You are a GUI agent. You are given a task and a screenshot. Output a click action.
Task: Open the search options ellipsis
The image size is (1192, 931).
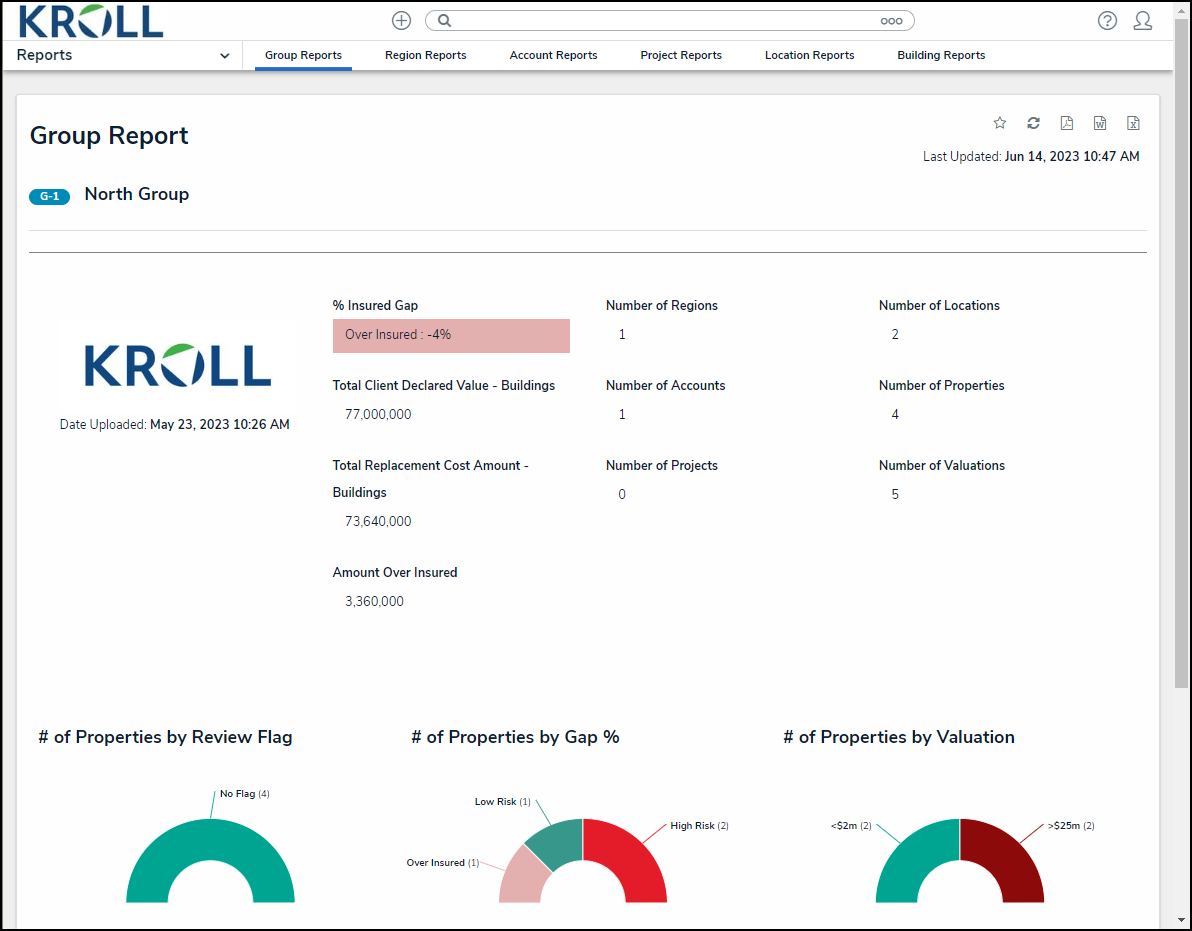coord(891,21)
